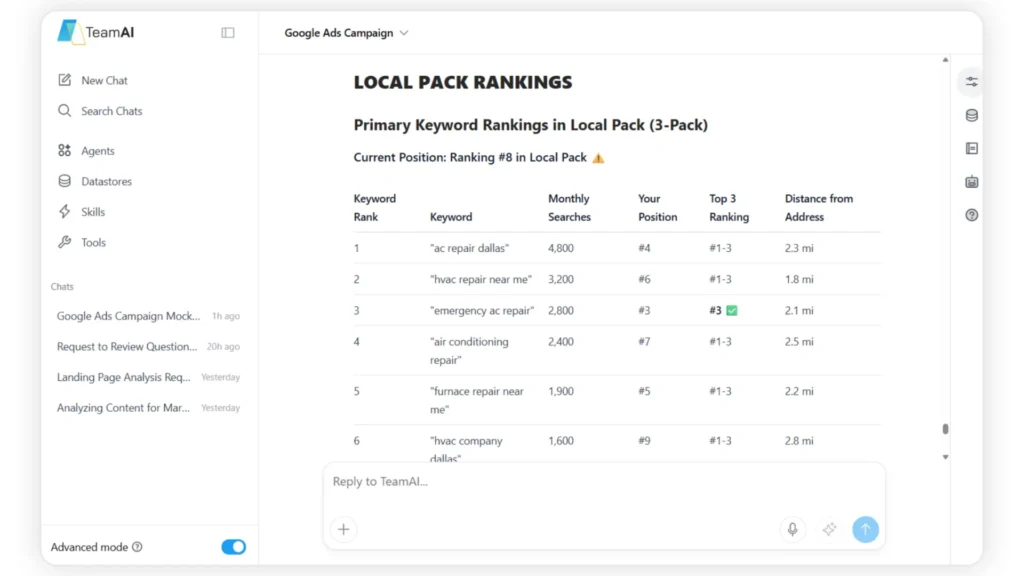Click the "hvac repair near me" keyword cell
1024x576 pixels.
tap(481, 280)
